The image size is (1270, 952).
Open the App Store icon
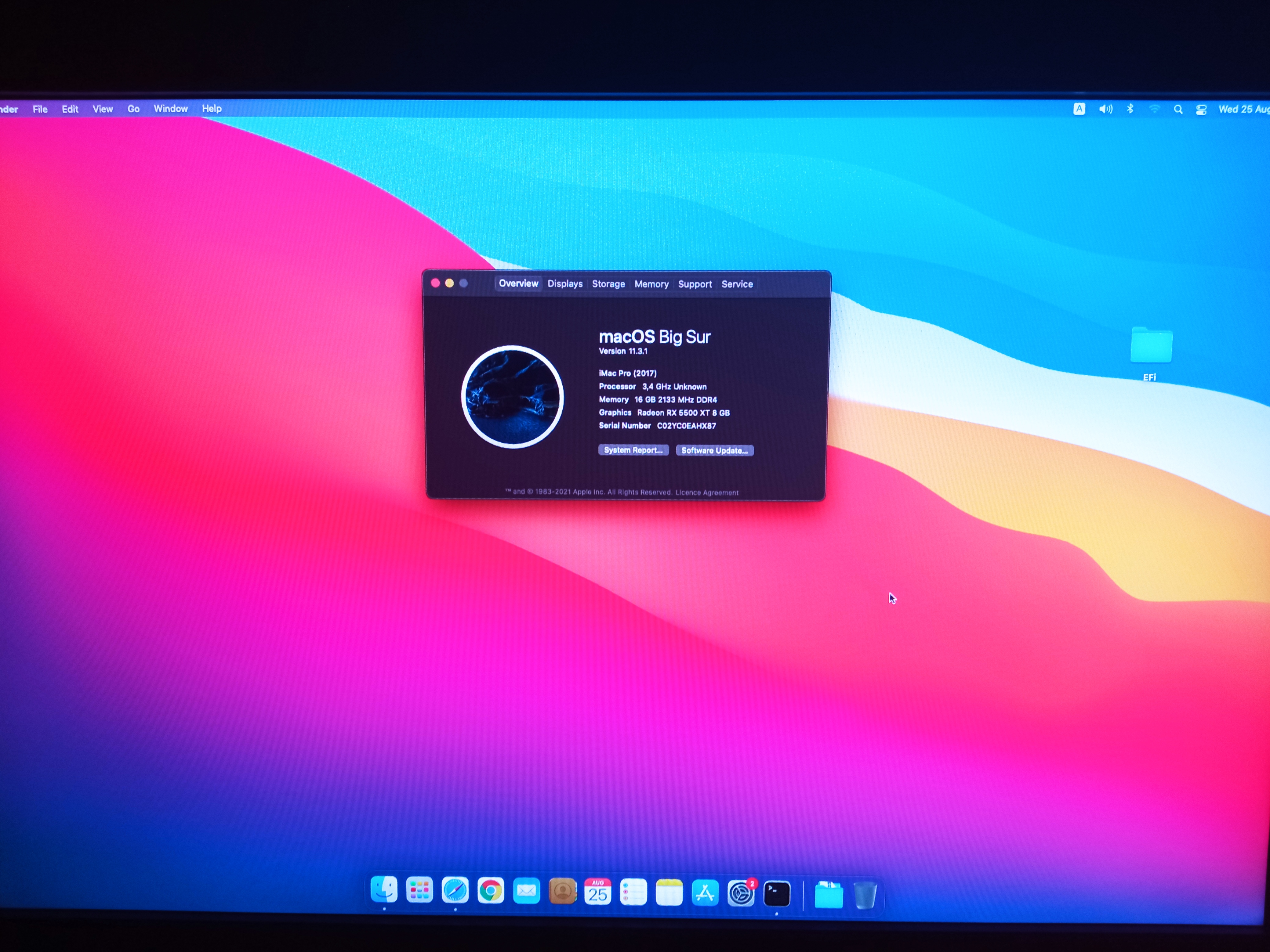point(705,893)
